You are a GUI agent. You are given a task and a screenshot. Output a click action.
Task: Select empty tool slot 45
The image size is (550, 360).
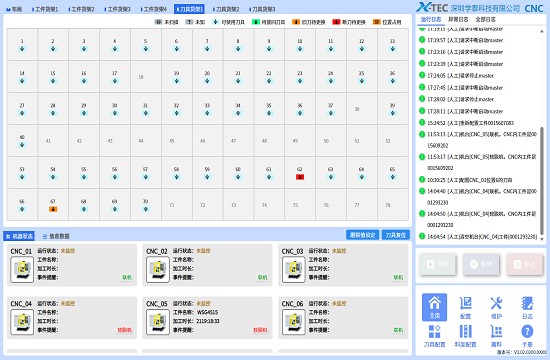(x=176, y=141)
